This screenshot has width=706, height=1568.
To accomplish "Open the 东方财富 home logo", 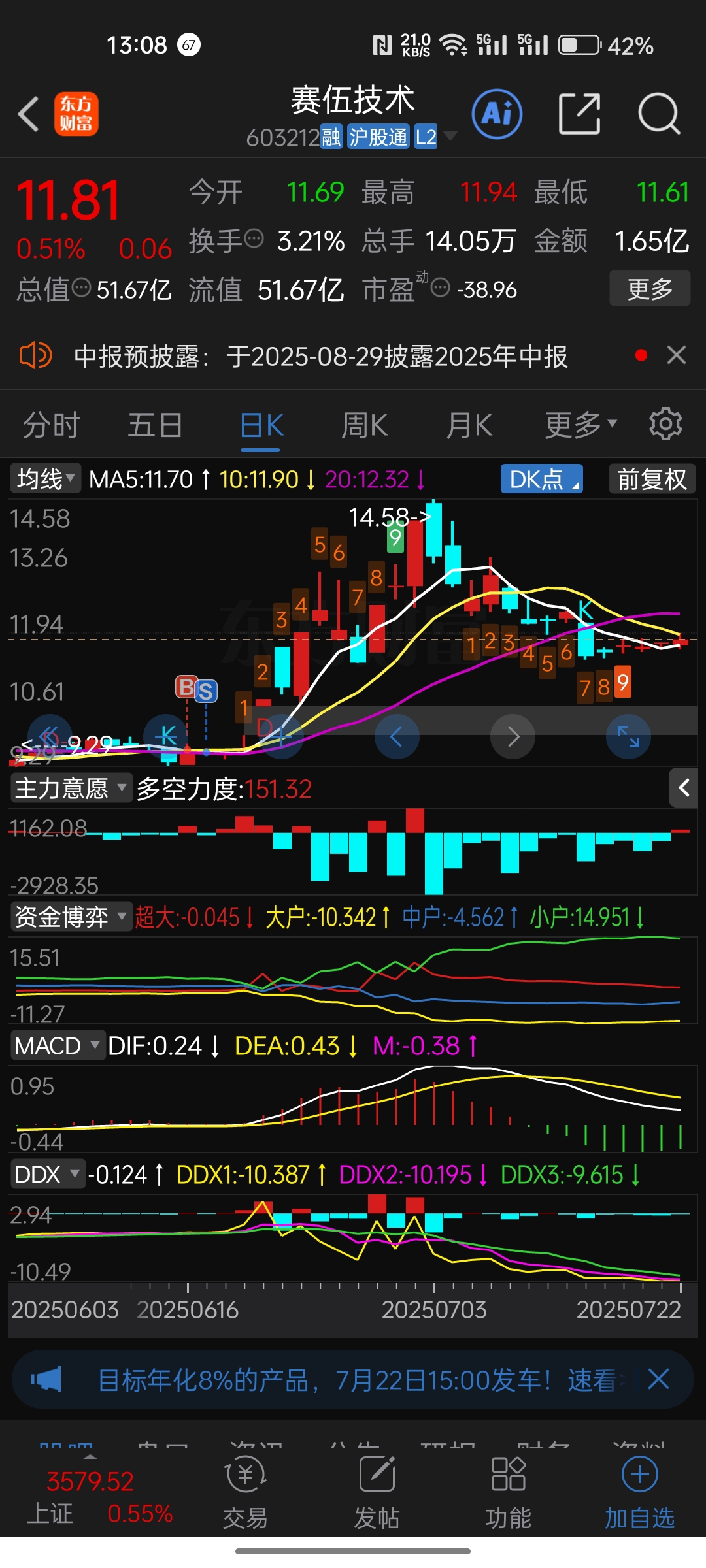I will click(x=76, y=114).
